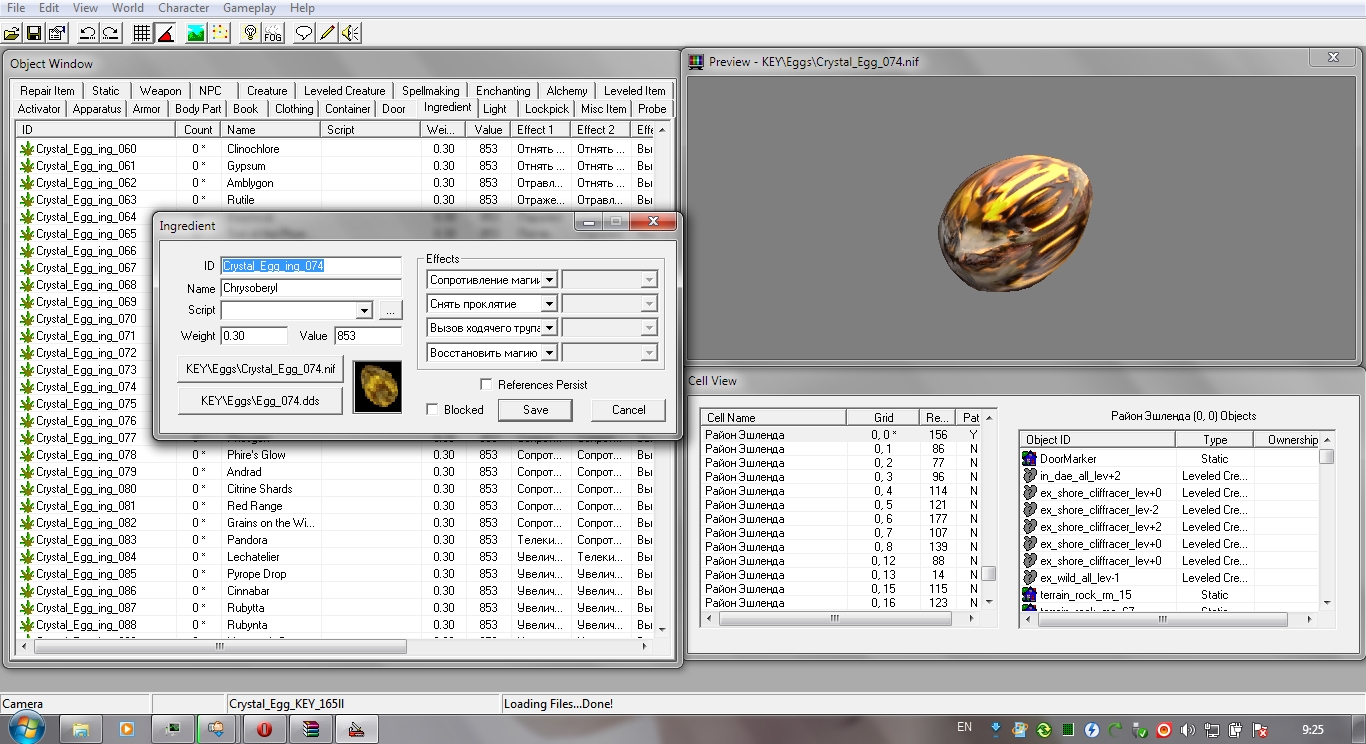The width and height of the screenshot is (1366, 744).
Task: Enable the References Persist checkbox
Action: 486,384
